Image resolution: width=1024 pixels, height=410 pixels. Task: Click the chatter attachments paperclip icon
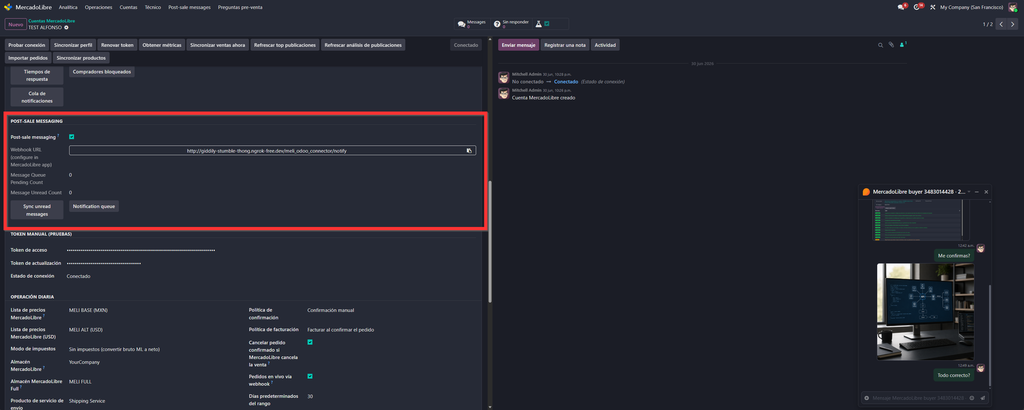(x=890, y=45)
